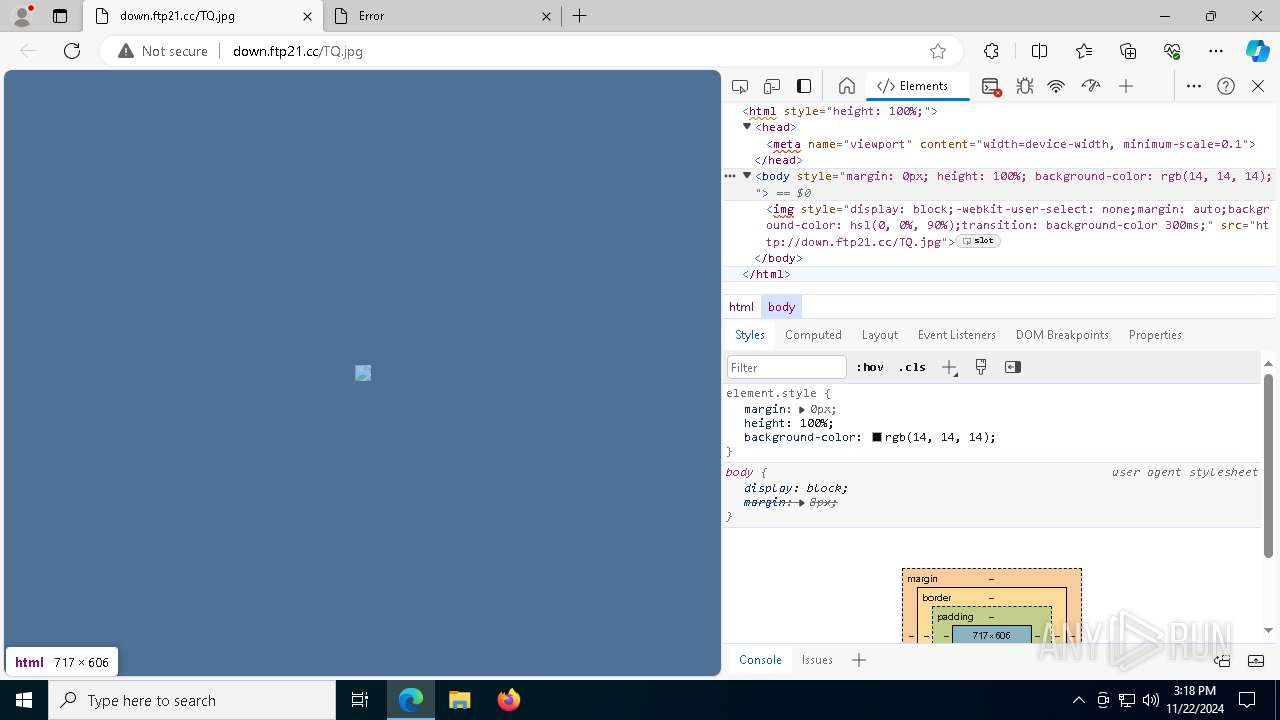
Task: Open the Console drawer tab
Action: click(760, 660)
